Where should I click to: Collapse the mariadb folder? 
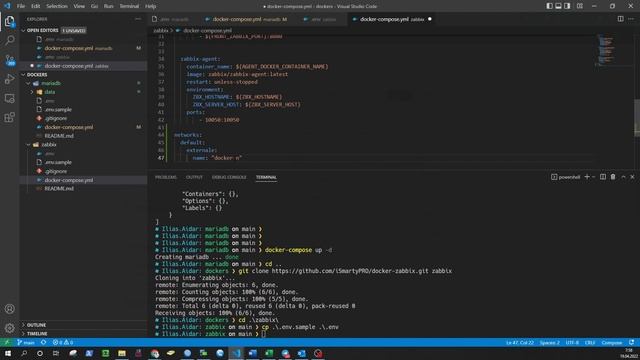pyautogui.click(x=28, y=83)
